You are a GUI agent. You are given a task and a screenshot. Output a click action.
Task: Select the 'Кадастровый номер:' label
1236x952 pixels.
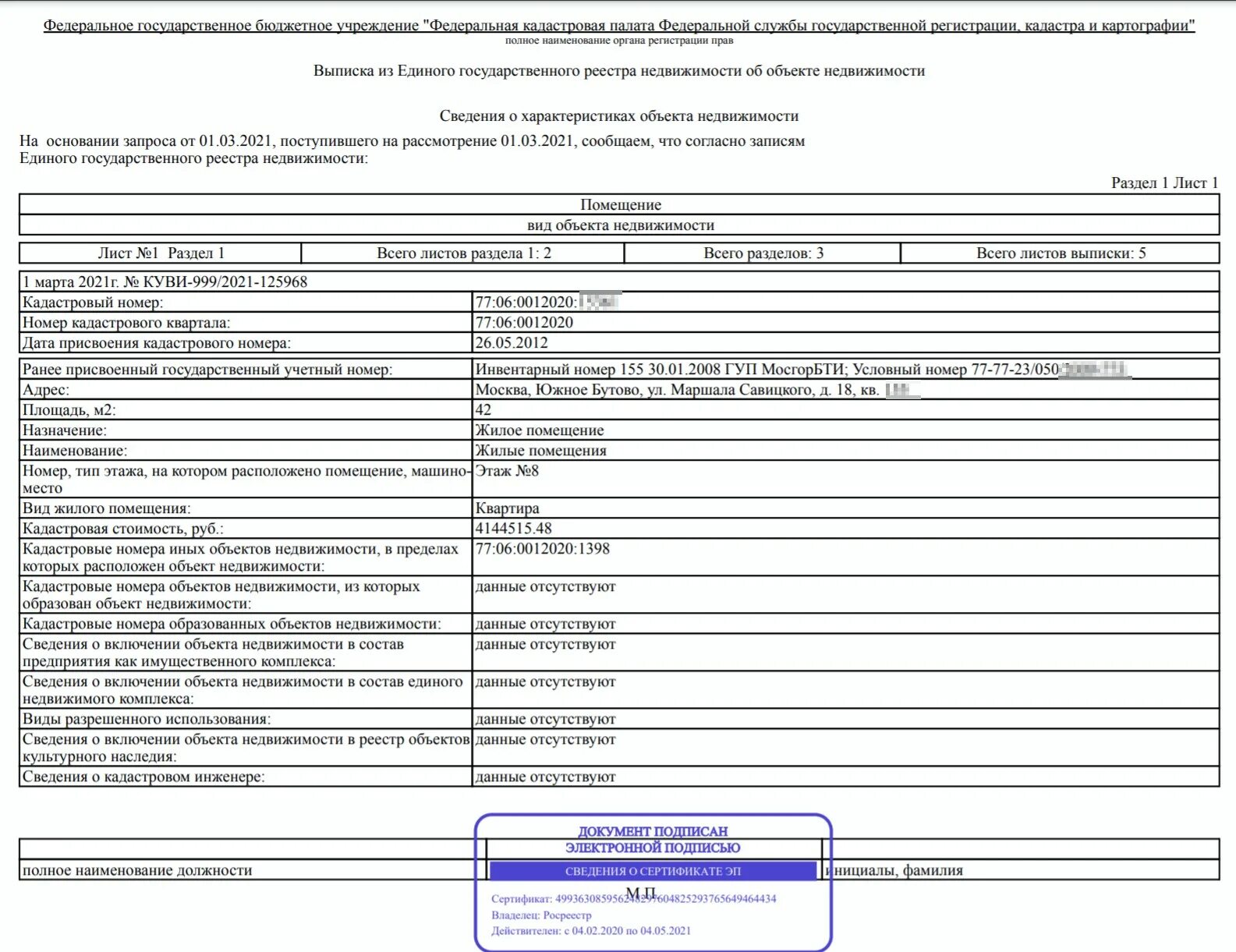93,303
